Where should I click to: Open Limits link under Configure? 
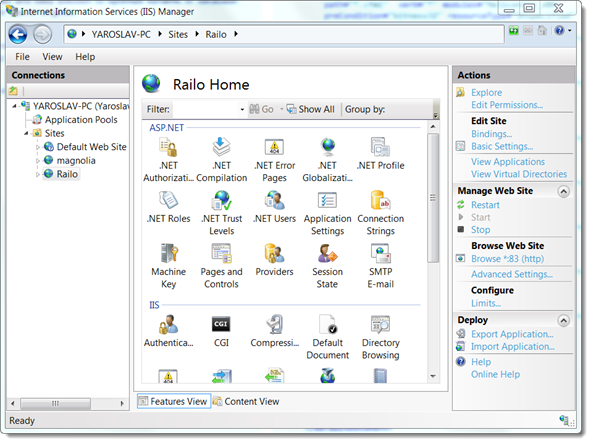(485, 304)
